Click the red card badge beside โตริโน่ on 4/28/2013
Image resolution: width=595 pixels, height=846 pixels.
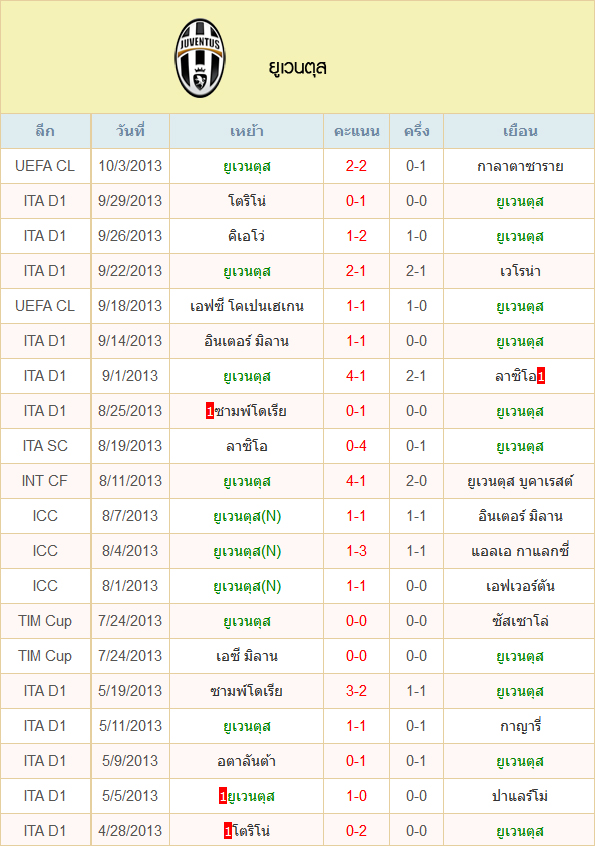click(228, 831)
